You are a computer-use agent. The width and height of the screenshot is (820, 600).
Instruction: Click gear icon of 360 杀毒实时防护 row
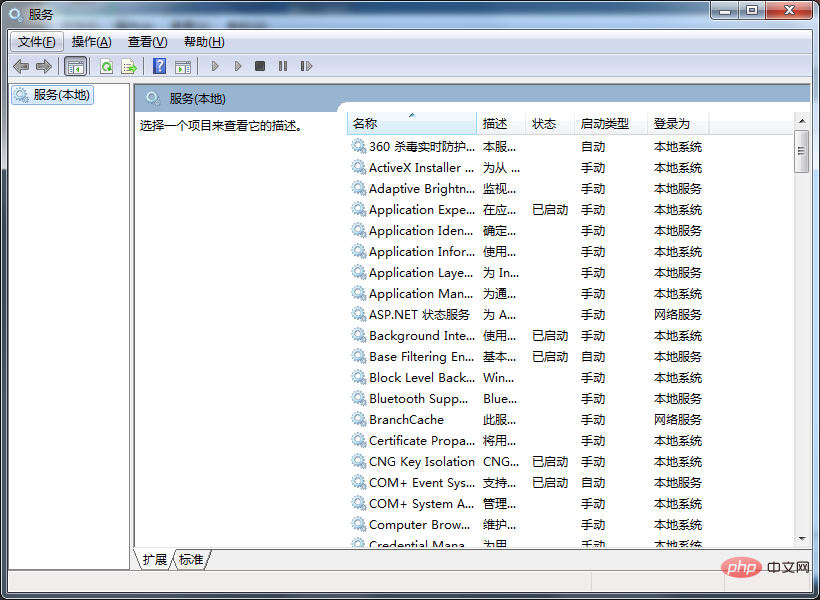[358, 146]
